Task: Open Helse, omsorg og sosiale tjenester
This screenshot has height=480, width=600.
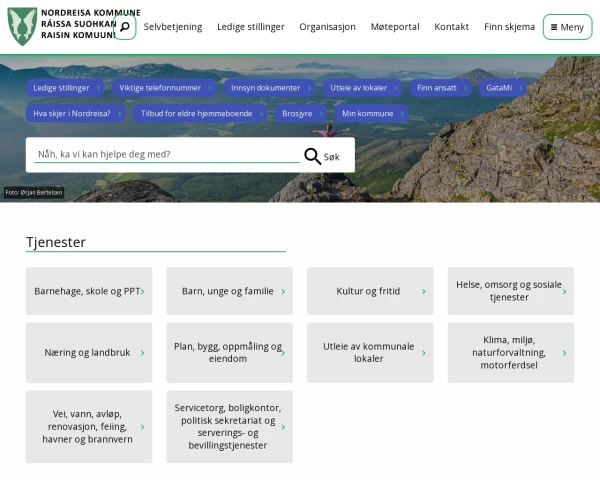Action: 509,291
